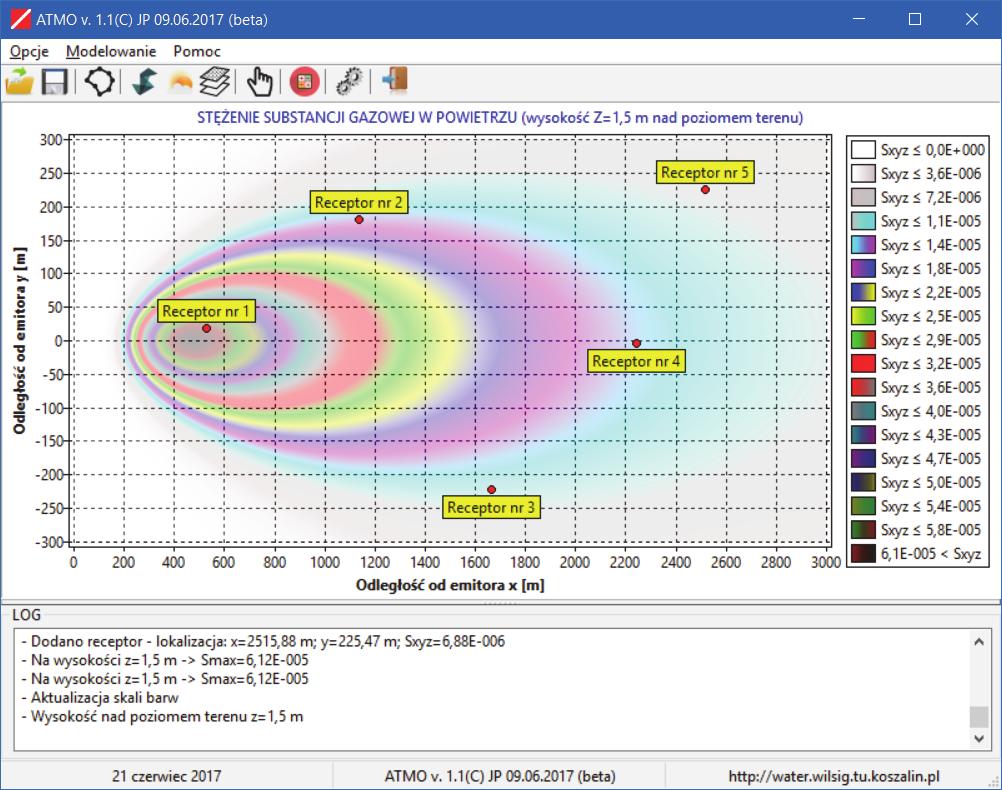Click the swatch for Sxyz ≤ 2,2E-005
This screenshot has width=1002, height=790.
pyautogui.click(x=863, y=292)
